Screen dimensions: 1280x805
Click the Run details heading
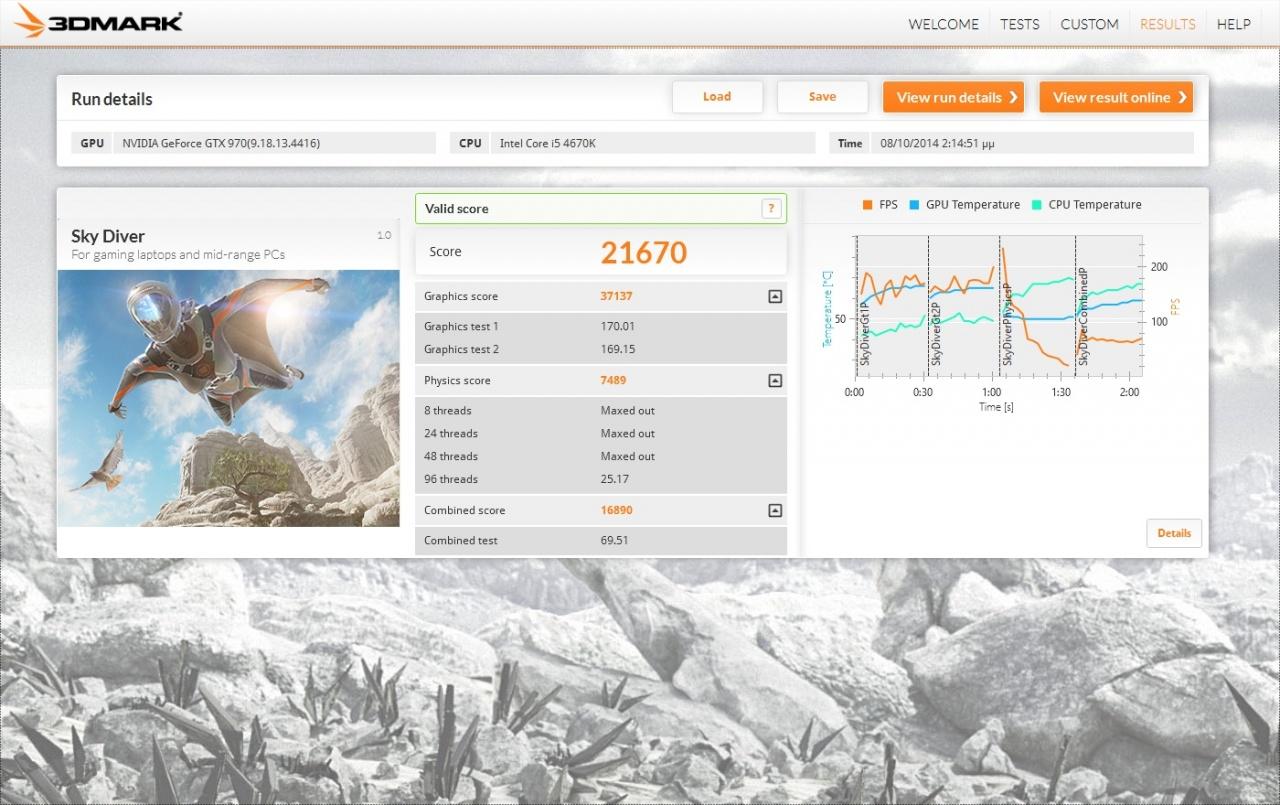coord(112,100)
